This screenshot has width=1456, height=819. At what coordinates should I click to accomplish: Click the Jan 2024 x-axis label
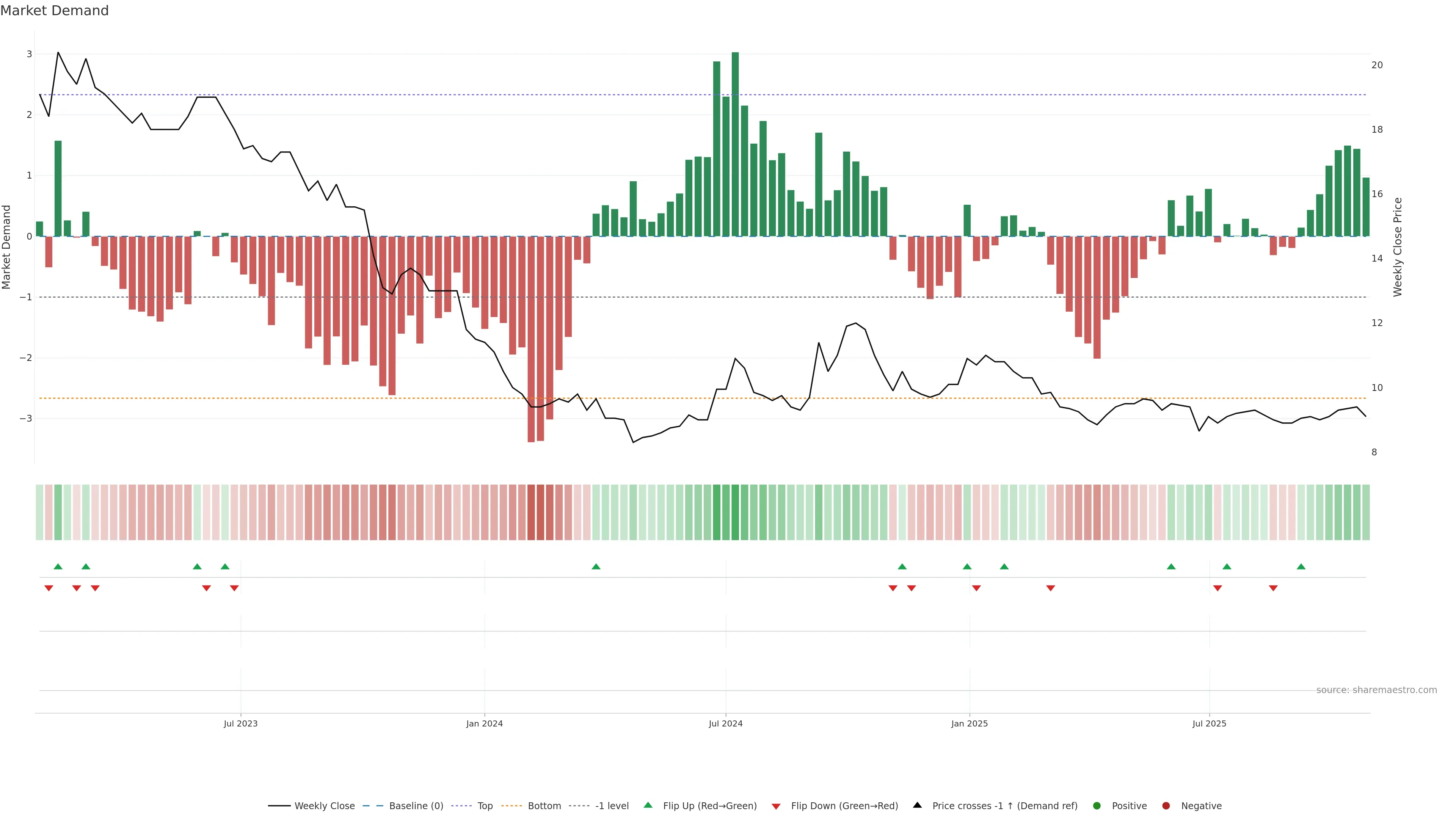click(x=485, y=724)
